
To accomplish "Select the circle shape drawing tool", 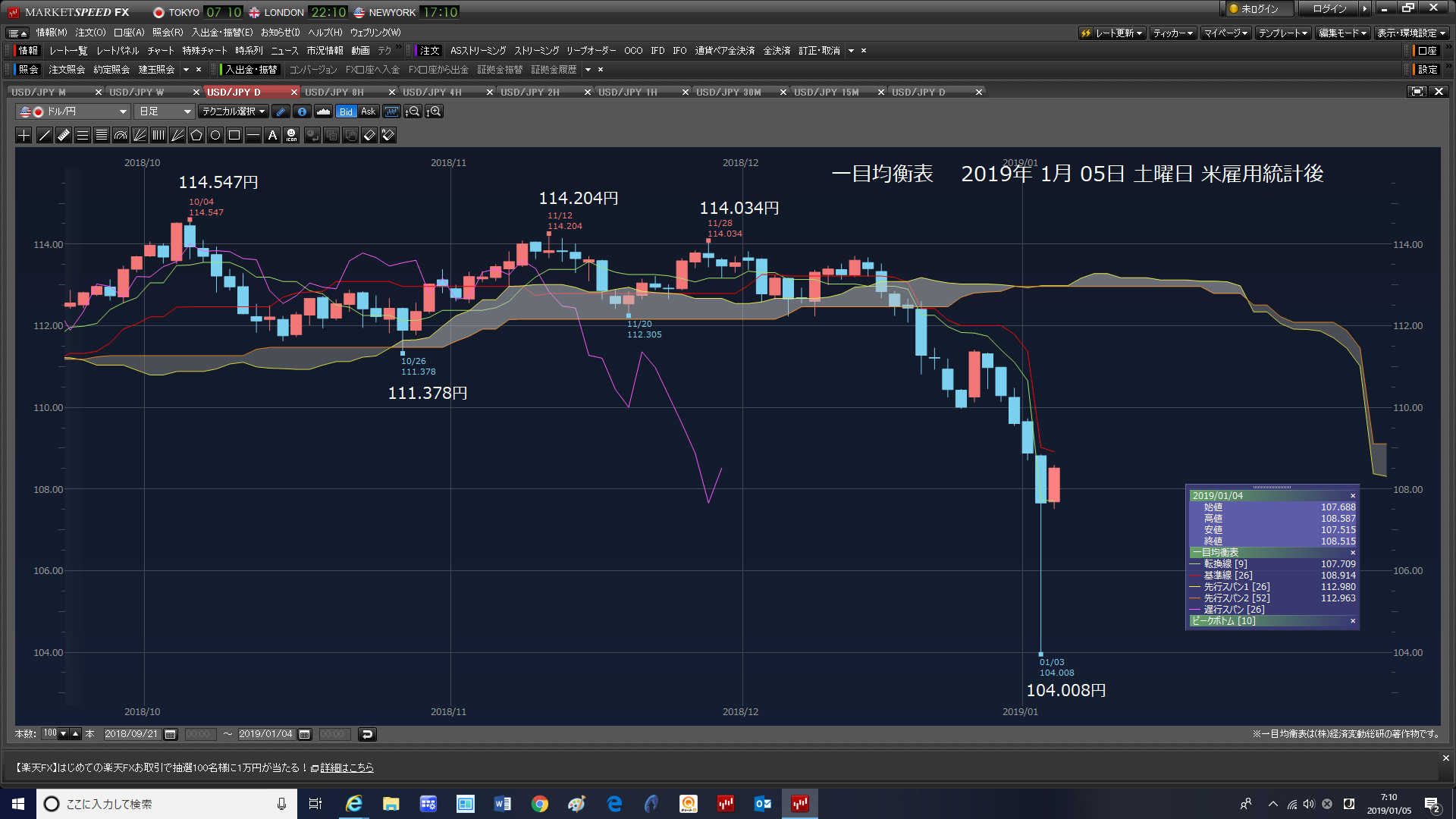I will tap(215, 135).
